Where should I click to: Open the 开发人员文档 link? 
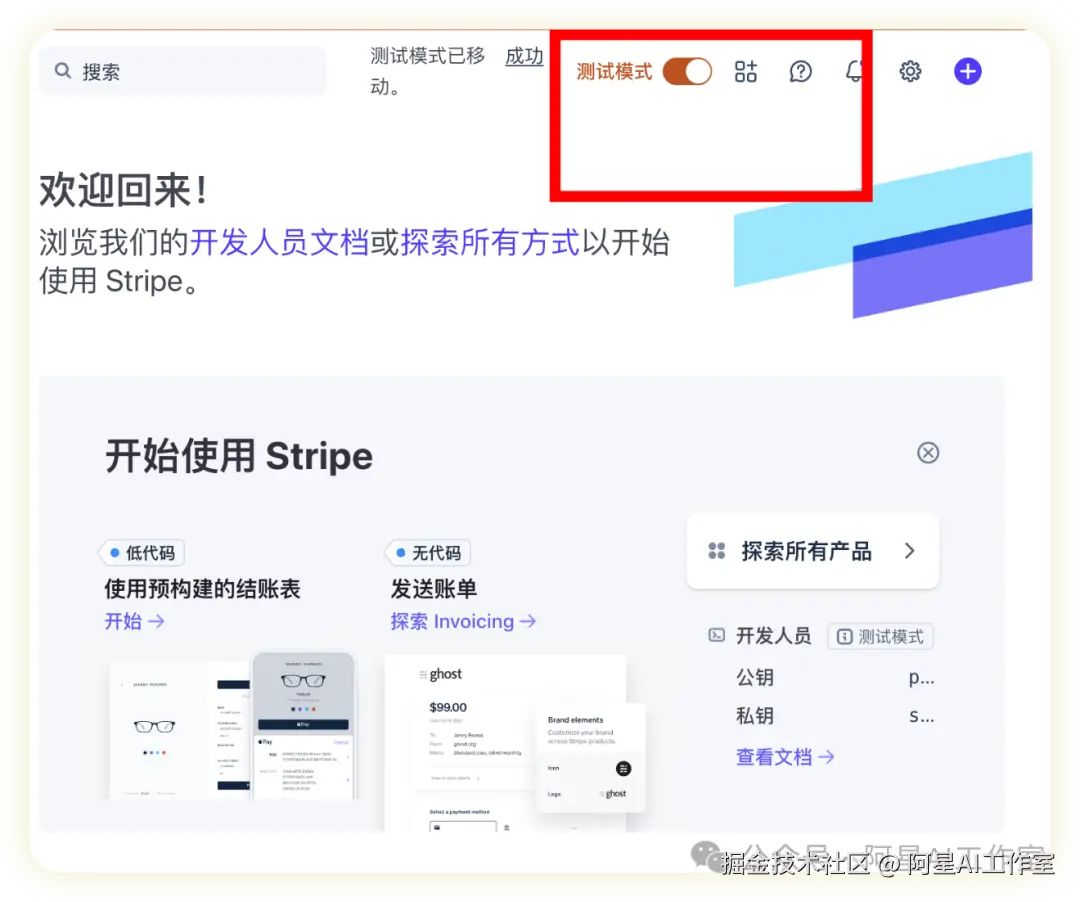[x=282, y=241]
